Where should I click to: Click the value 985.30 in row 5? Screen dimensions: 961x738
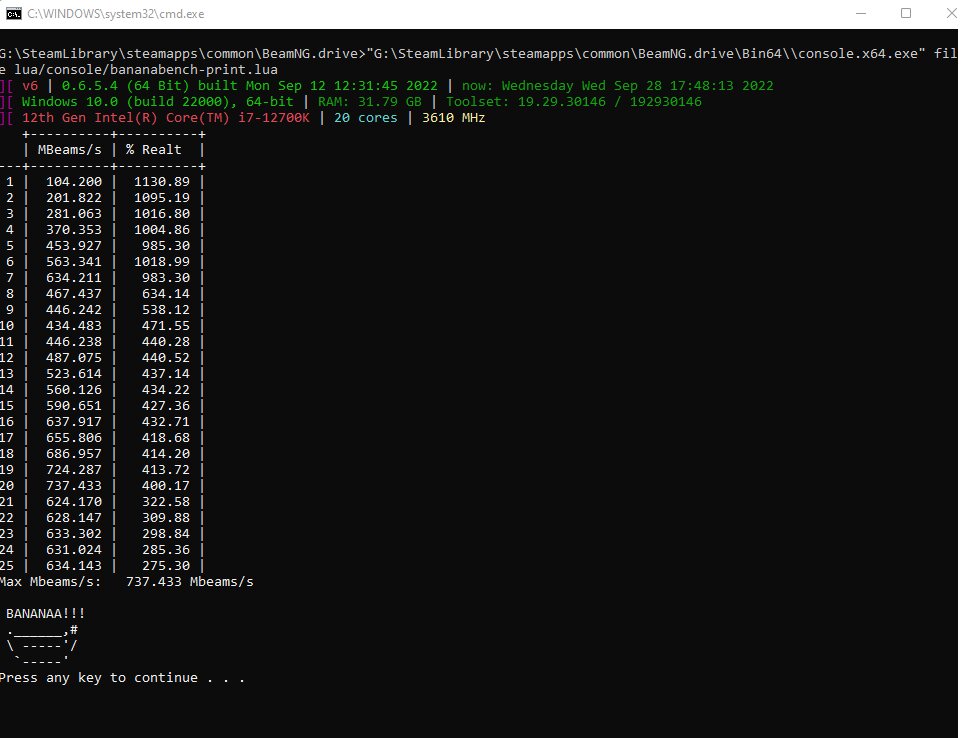tap(166, 245)
